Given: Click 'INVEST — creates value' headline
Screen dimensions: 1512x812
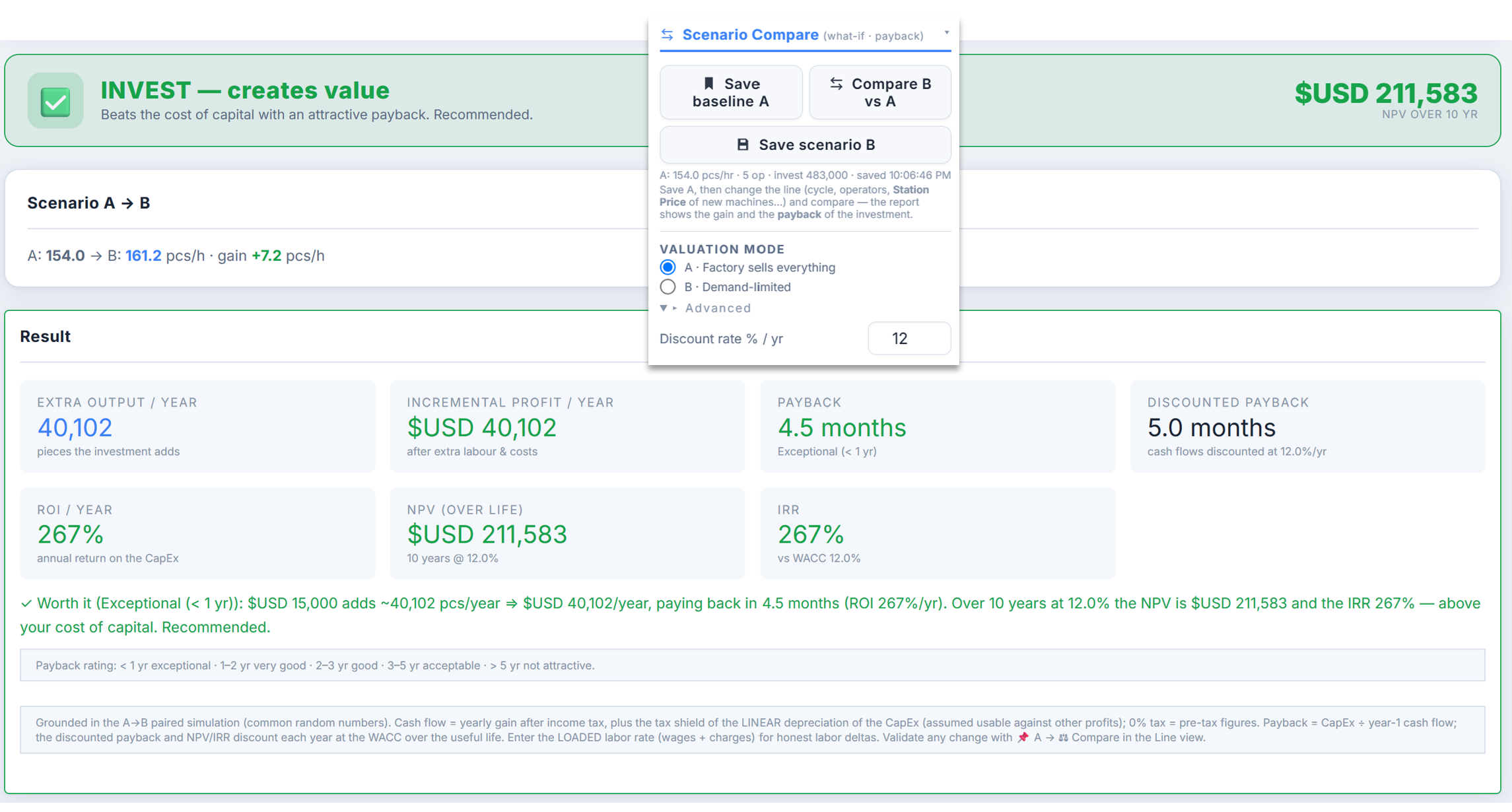Looking at the screenshot, I should pos(245,90).
